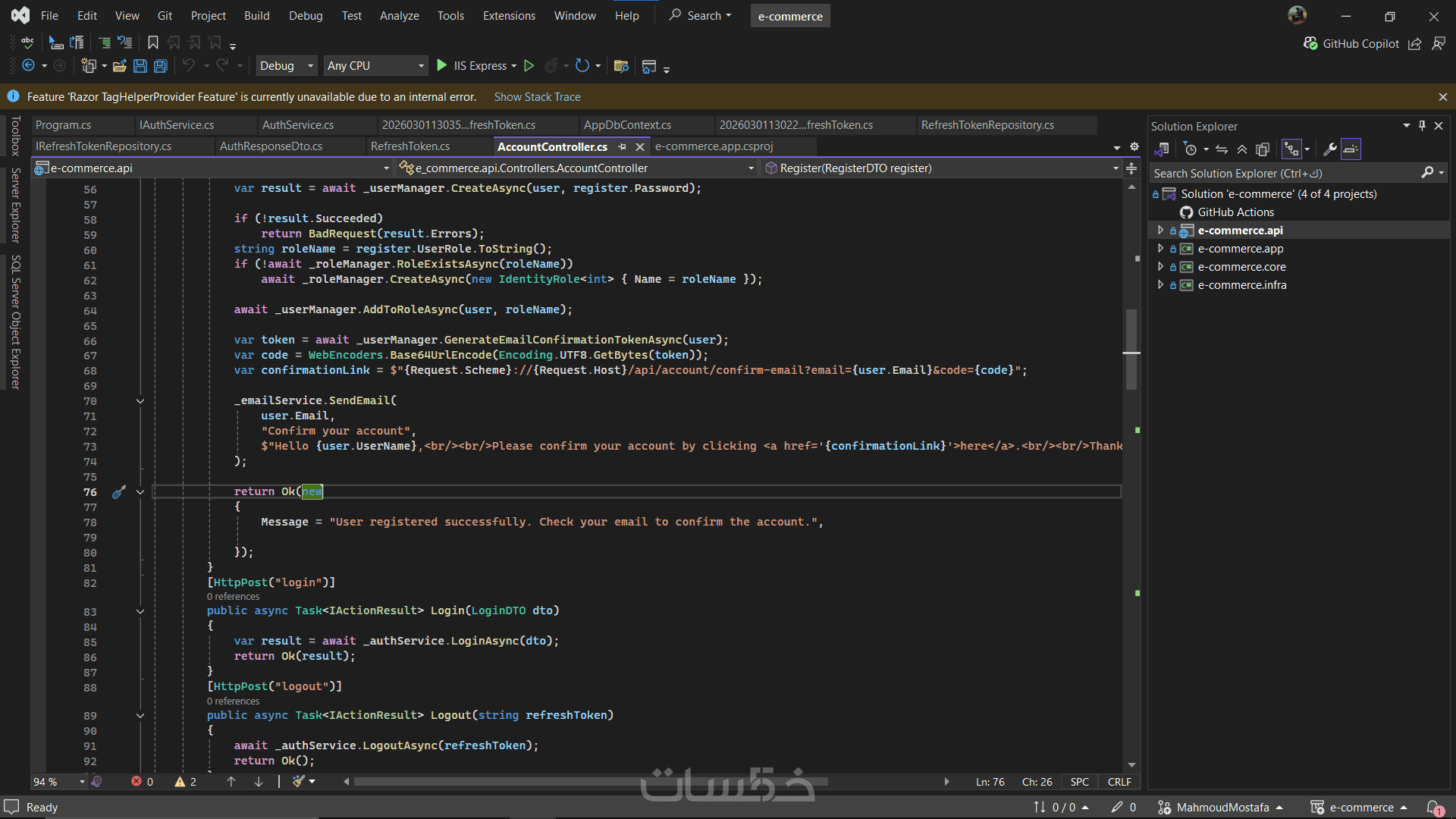The height and width of the screenshot is (819, 1456).
Task: Click the Hot Reload flame icon
Action: [x=551, y=66]
